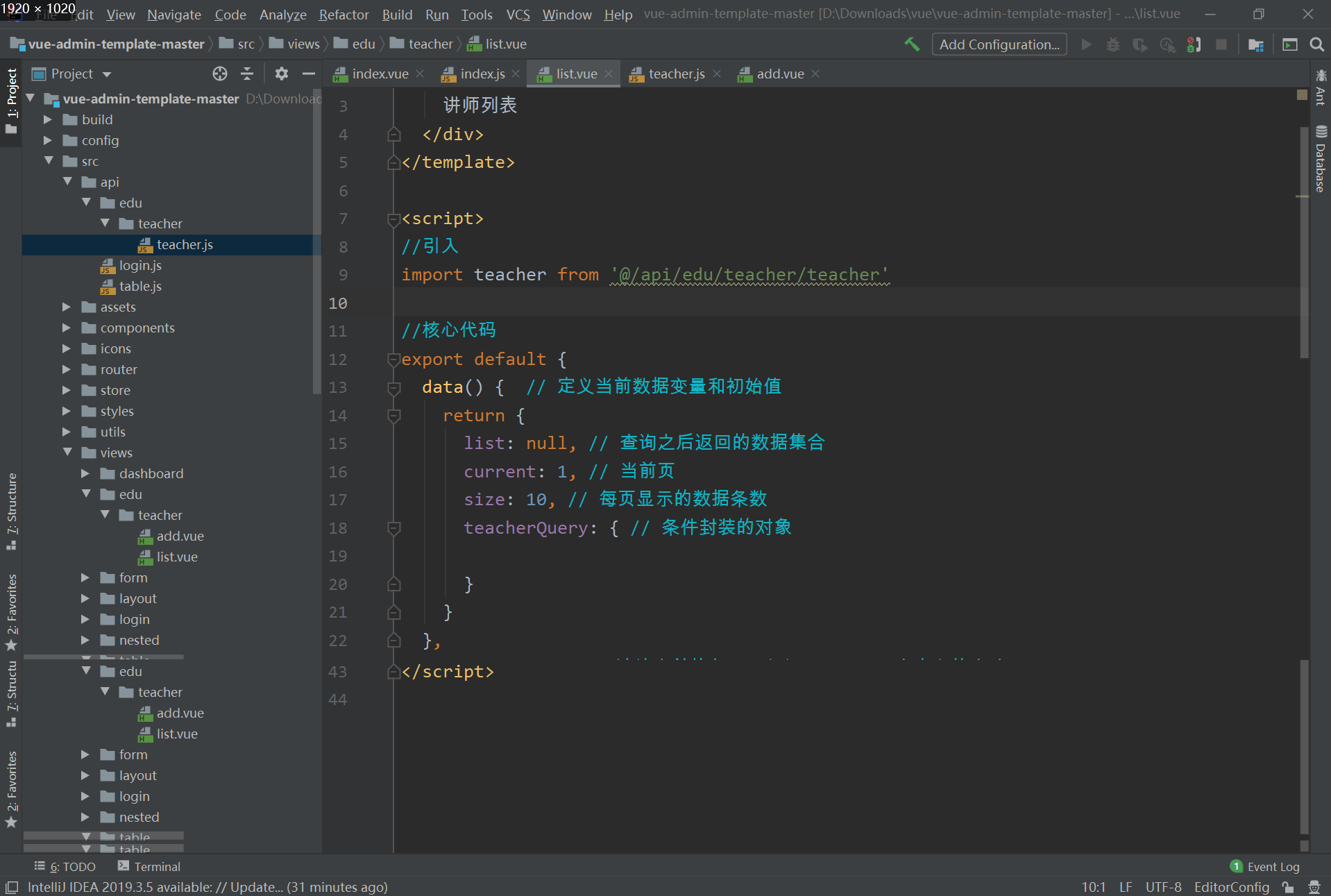Expand the assets folder
1331x896 pixels.
[x=67, y=307]
